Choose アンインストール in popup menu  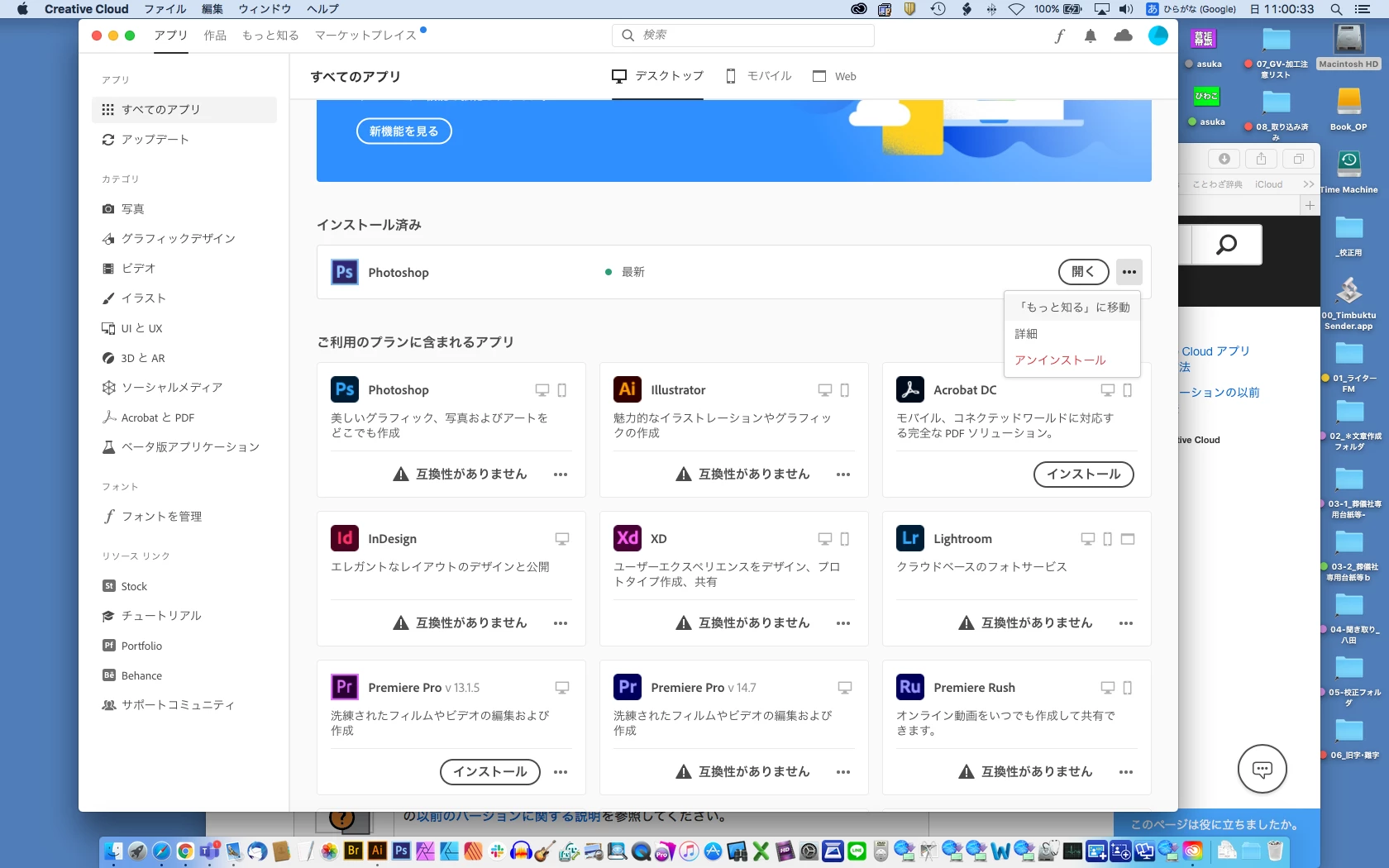pyautogui.click(x=1072, y=360)
